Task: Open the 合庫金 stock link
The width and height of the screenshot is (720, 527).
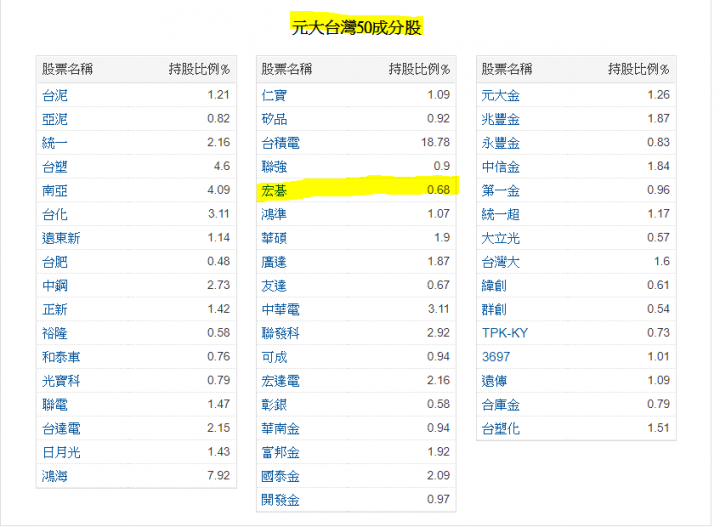Action: pos(501,405)
